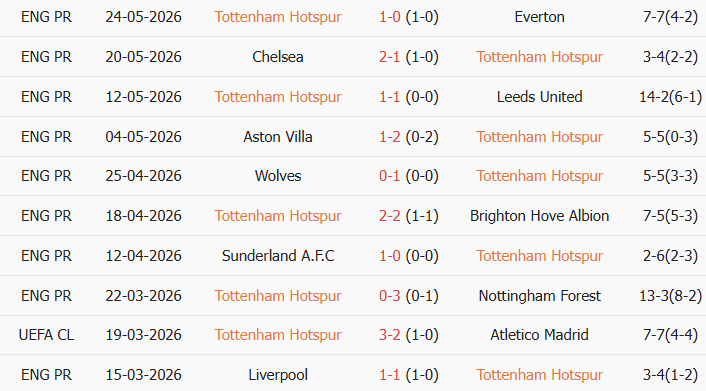
Task: Click the UEFA CL competition label
Action: coord(46,335)
